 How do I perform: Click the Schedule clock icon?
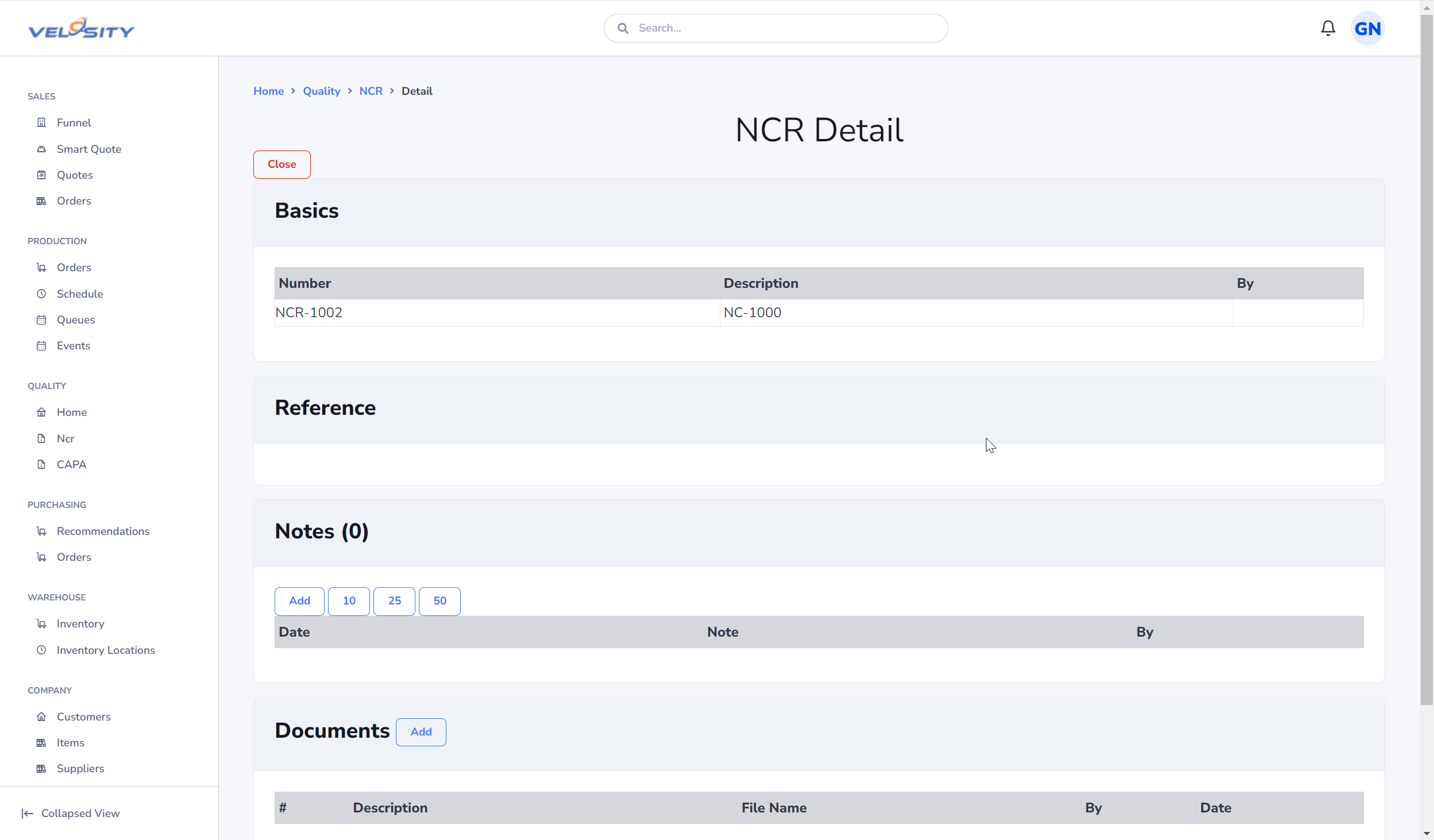coord(41,294)
